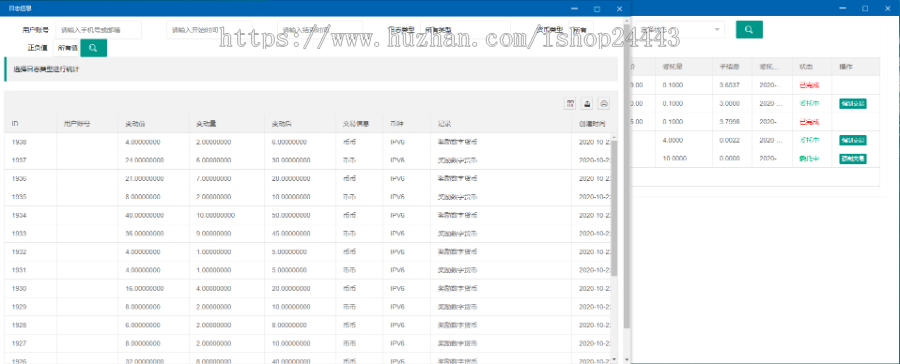Click the 16.00000000 value cell
Screen dimensions: 900x364
point(153,288)
